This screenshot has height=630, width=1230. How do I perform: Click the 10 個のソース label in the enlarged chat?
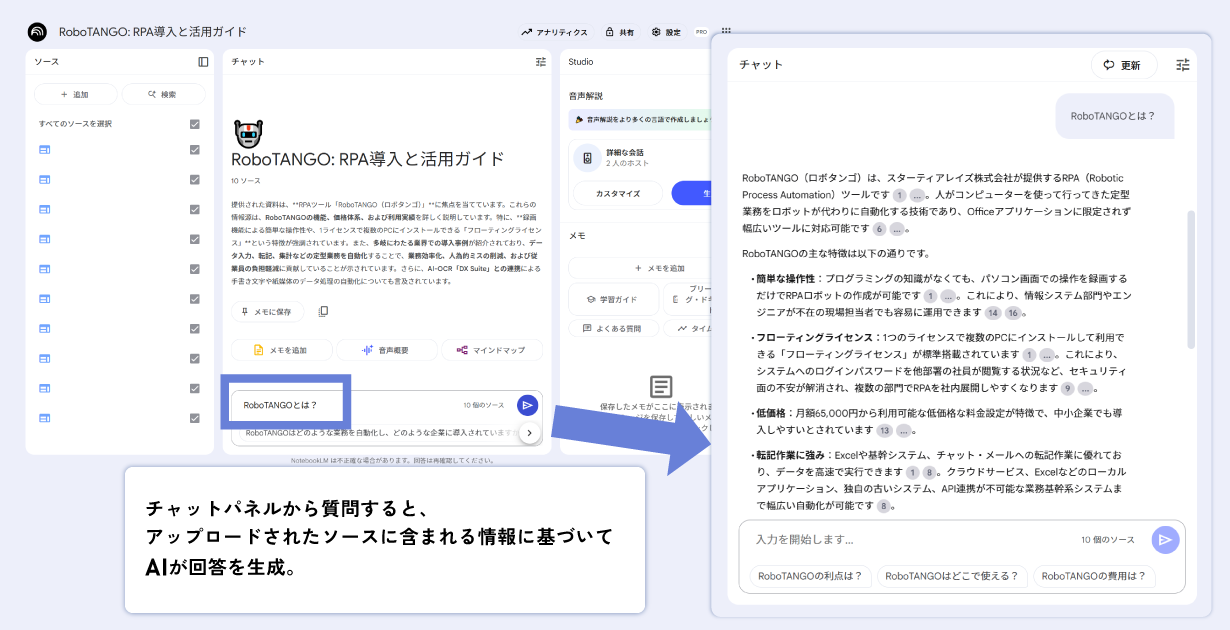point(1108,540)
